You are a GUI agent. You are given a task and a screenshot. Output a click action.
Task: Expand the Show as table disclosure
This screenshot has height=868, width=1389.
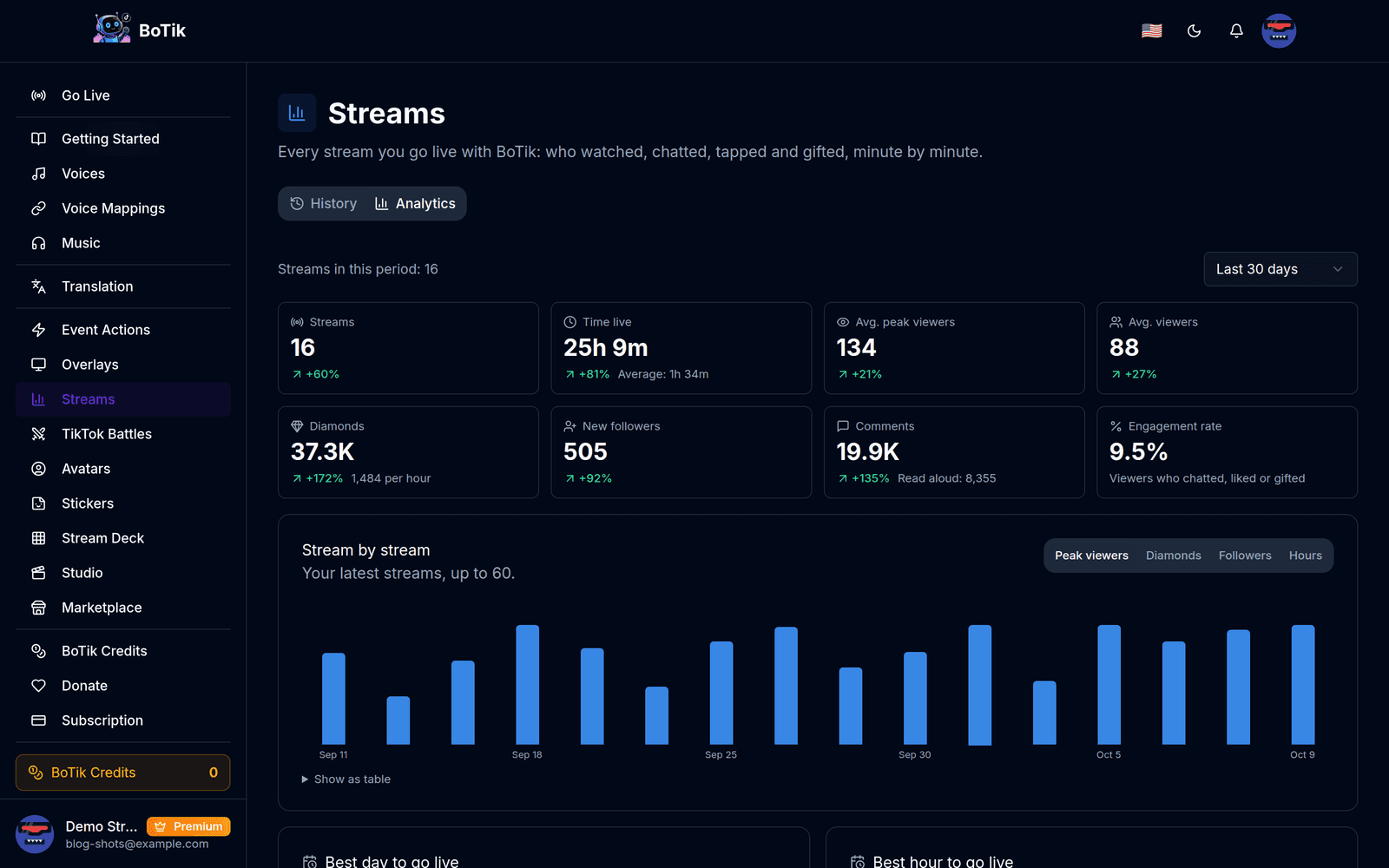tap(346, 779)
